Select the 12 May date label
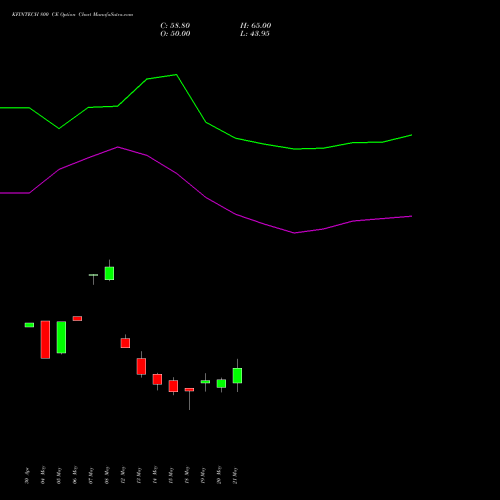This screenshot has height=500, width=500. (123, 475)
